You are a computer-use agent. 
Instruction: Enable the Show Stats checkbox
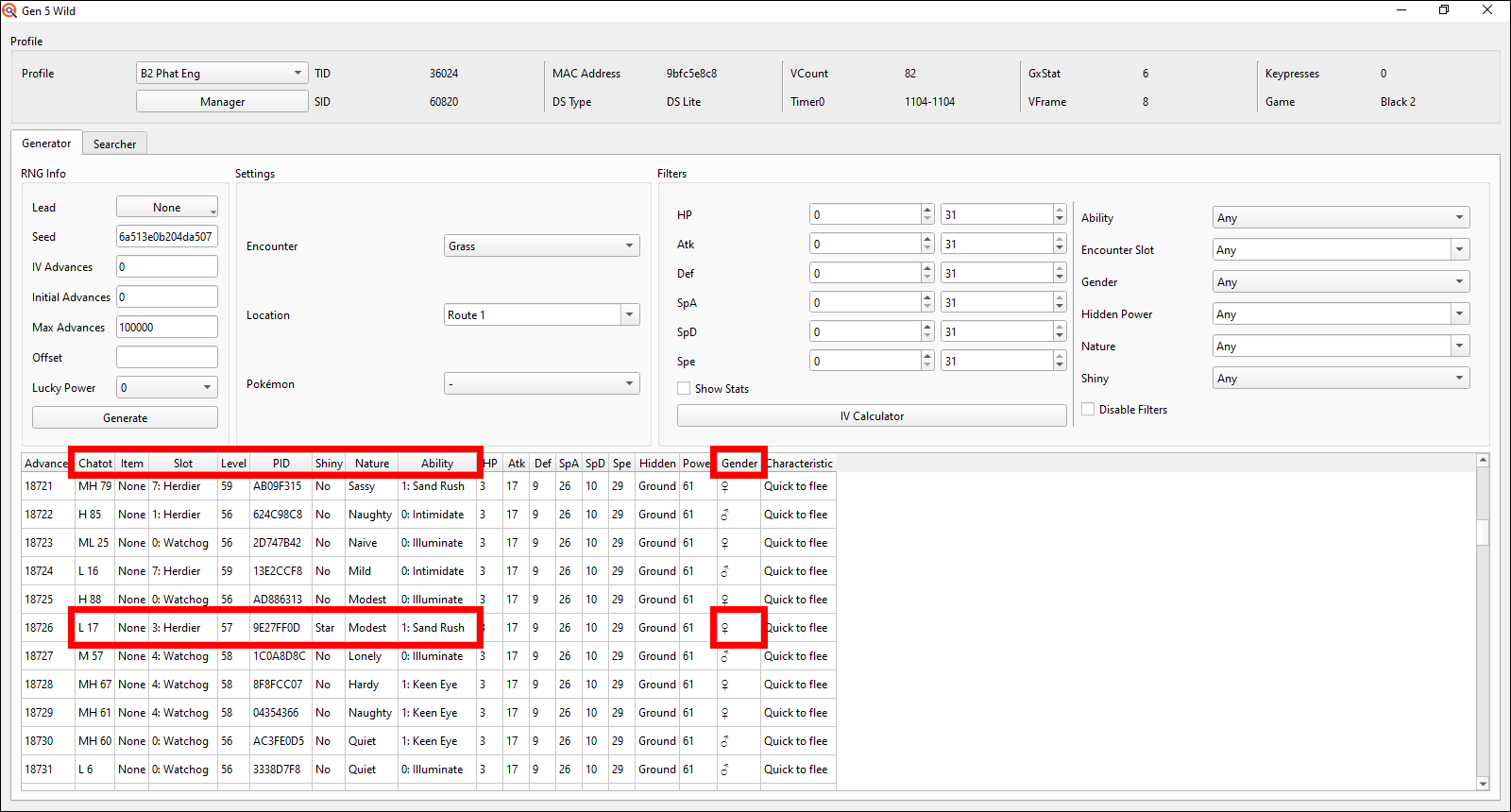tap(684, 389)
